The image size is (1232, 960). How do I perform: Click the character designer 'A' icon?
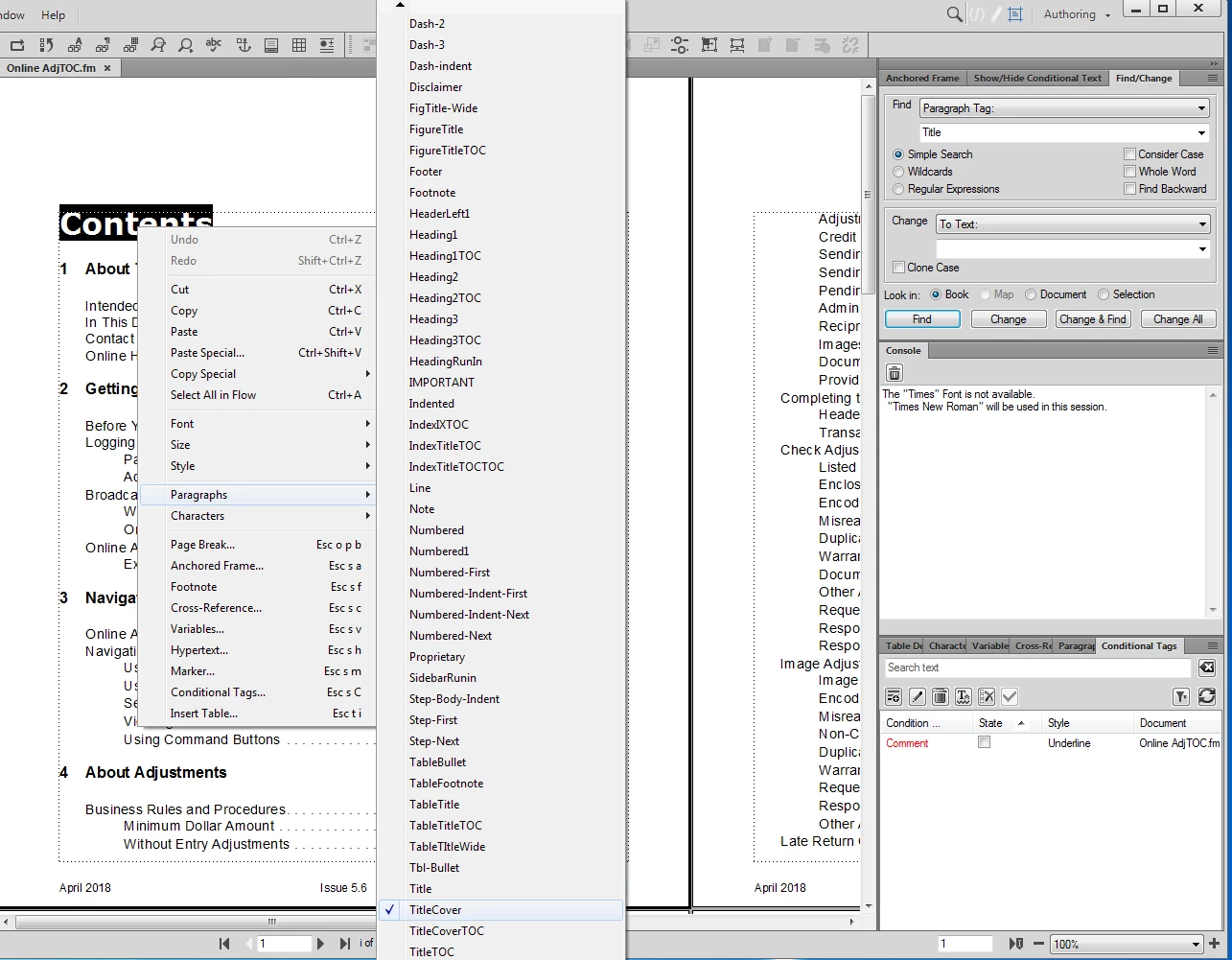74,44
